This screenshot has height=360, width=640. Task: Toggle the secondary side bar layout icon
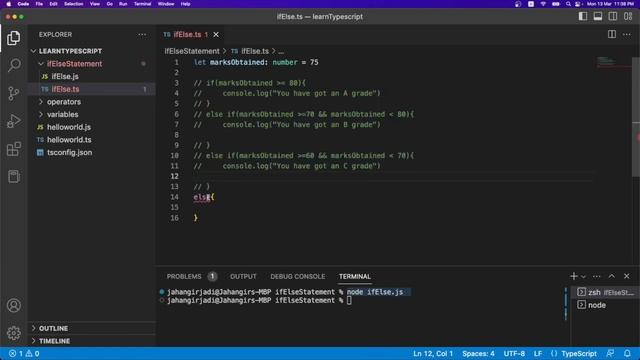point(613,16)
